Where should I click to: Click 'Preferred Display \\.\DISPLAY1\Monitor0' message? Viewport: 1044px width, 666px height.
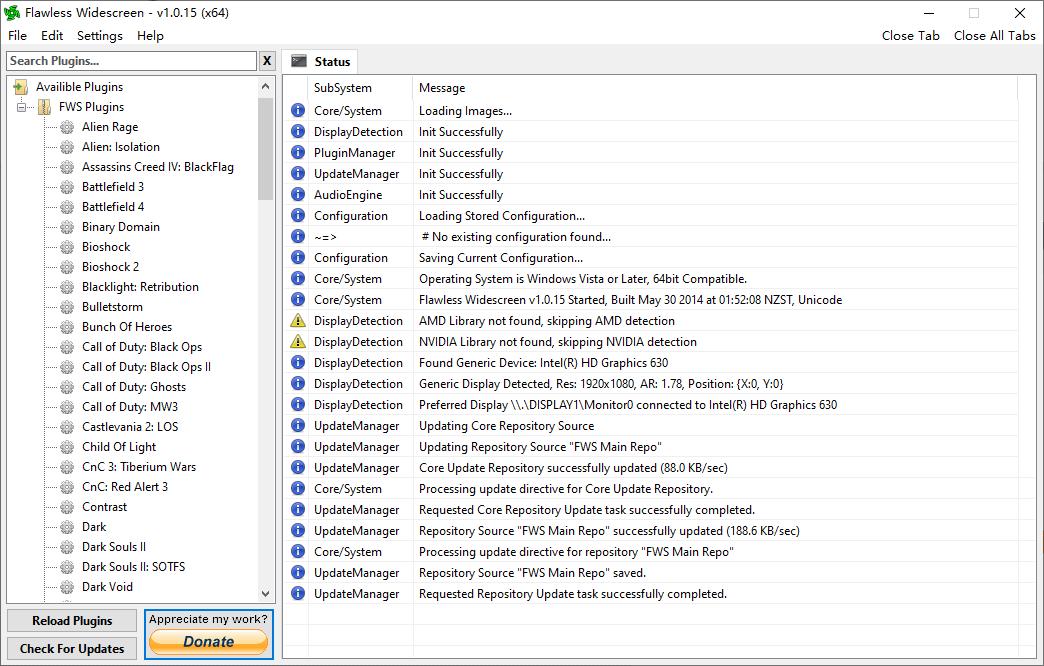pos(628,405)
